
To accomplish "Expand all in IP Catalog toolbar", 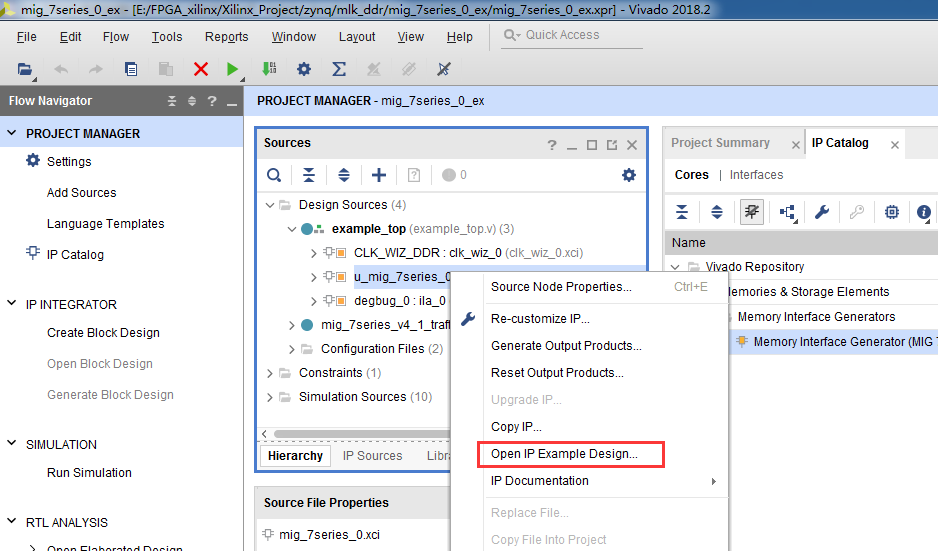I will pyautogui.click(x=717, y=212).
